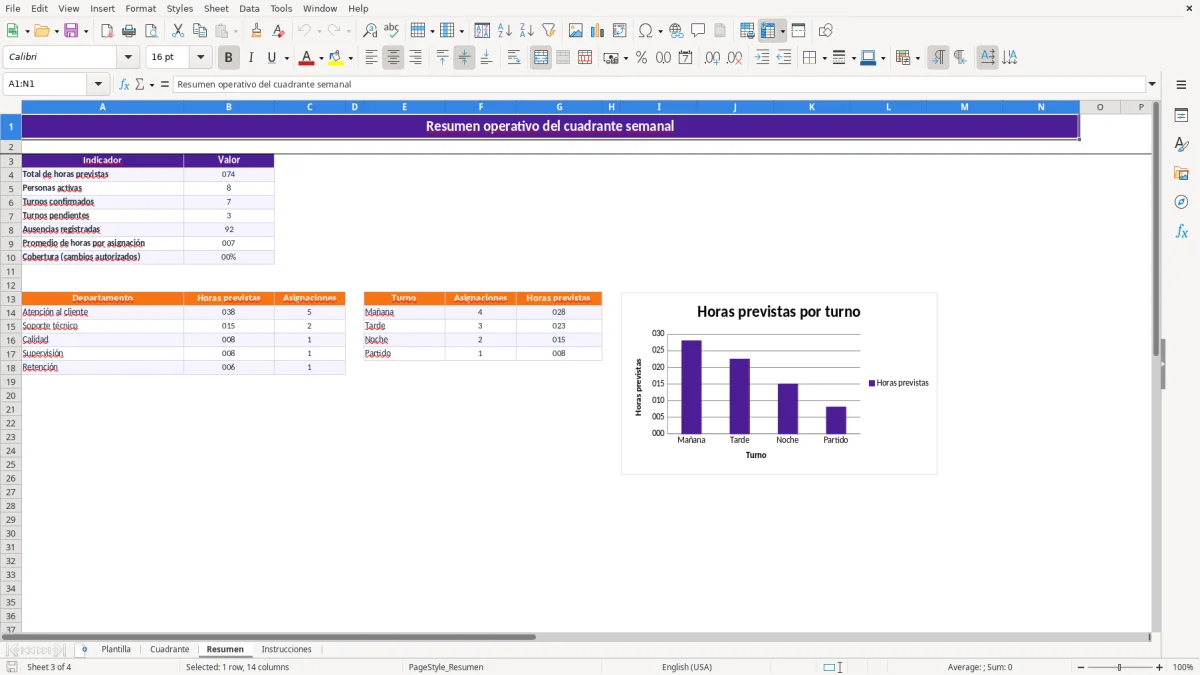The image size is (1200, 675).
Task: Click the Insert Pivot Table icon
Action: tap(620, 31)
